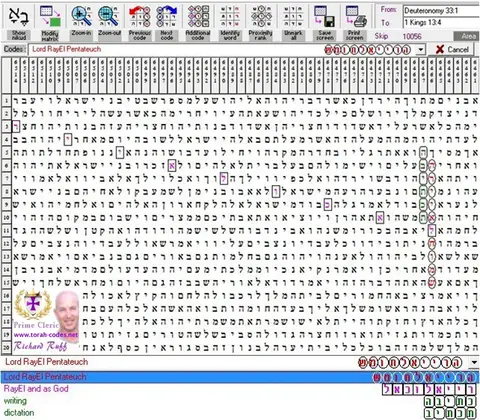The image size is (480, 420).
Task: Select the 'writing' code row
Action: point(240,401)
